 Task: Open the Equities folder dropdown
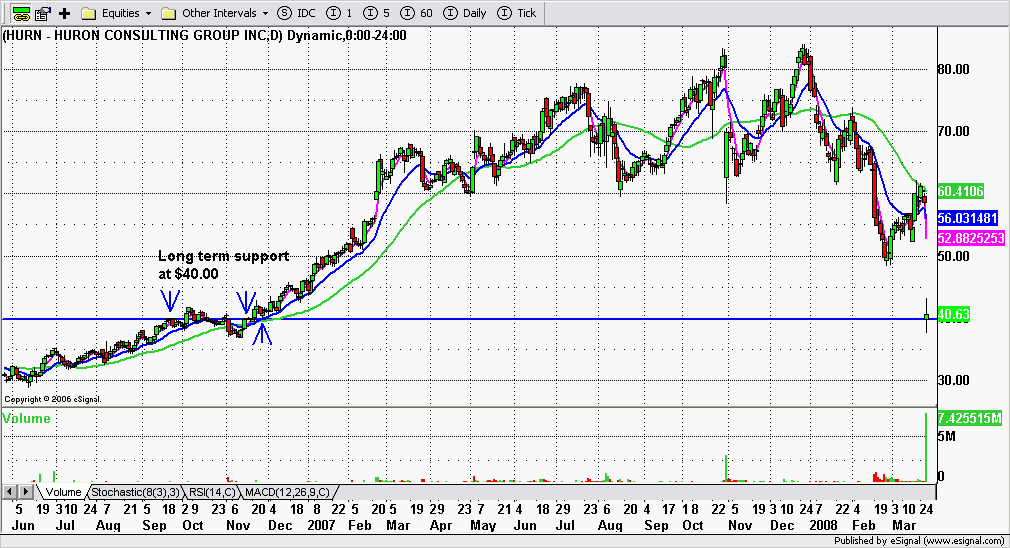(x=117, y=13)
